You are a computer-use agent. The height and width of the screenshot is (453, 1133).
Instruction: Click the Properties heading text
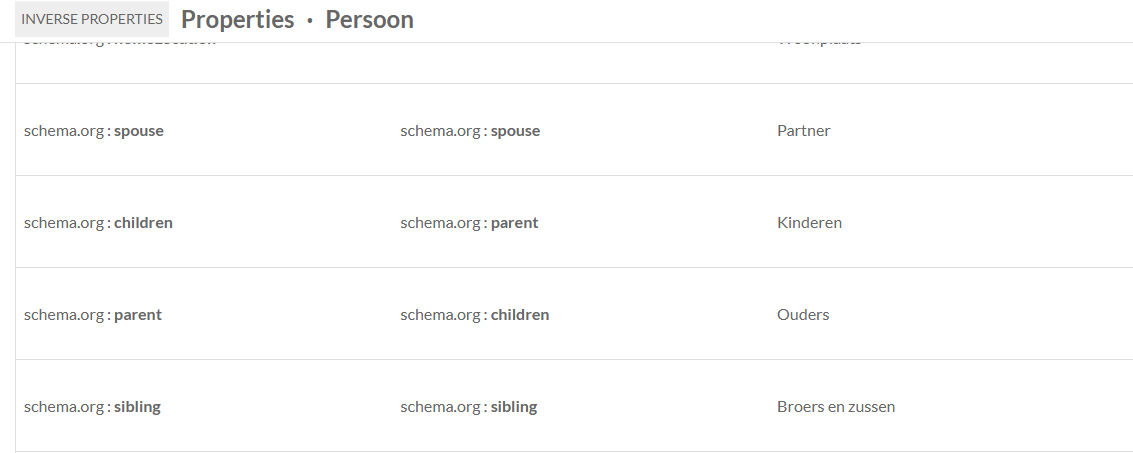click(238, 20)
